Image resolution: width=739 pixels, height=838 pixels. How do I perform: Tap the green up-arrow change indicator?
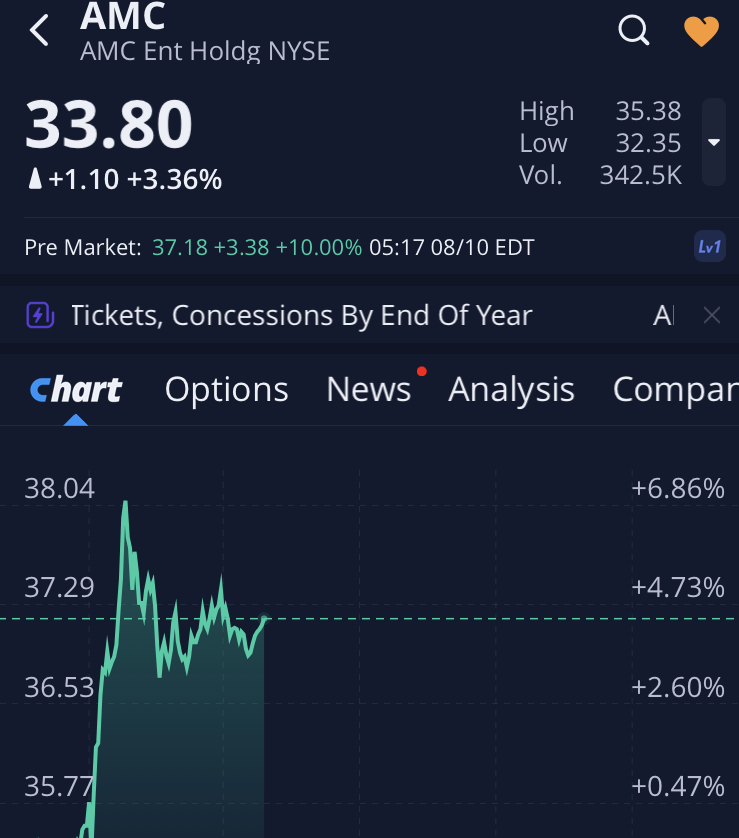pyautogui.click(x=35, y=179)
